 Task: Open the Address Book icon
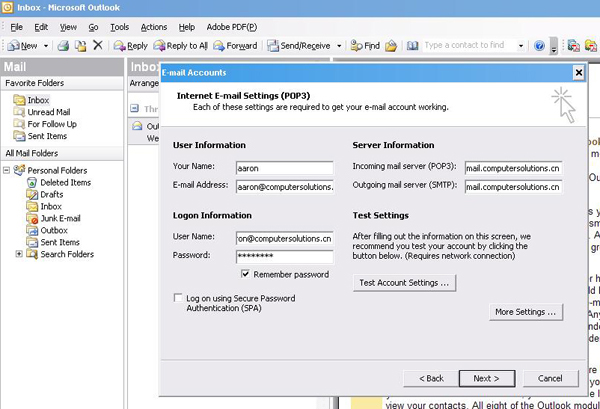click(412, 46)
